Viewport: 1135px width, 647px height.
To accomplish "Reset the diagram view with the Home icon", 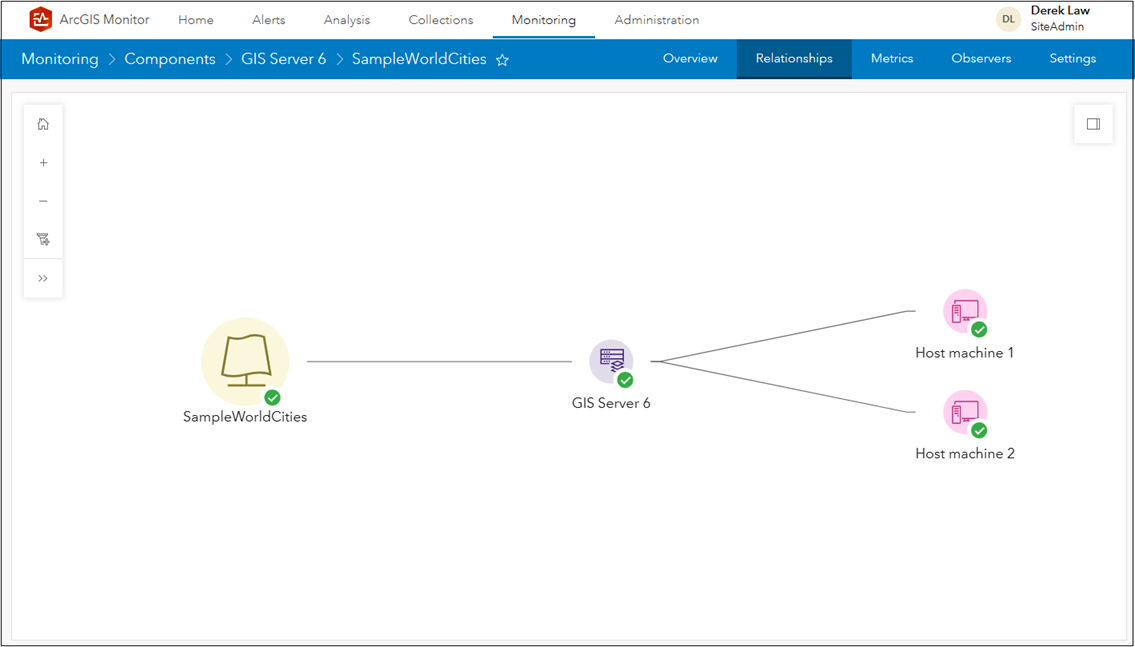I will point(43,124).
